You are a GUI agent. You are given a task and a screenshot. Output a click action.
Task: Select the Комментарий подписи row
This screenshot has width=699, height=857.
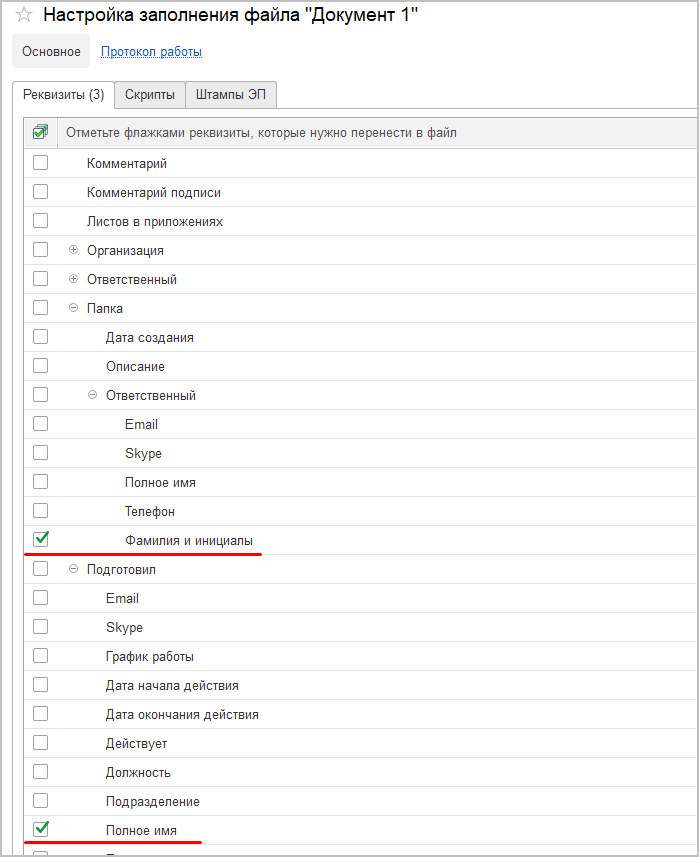[x=154, y=192]
